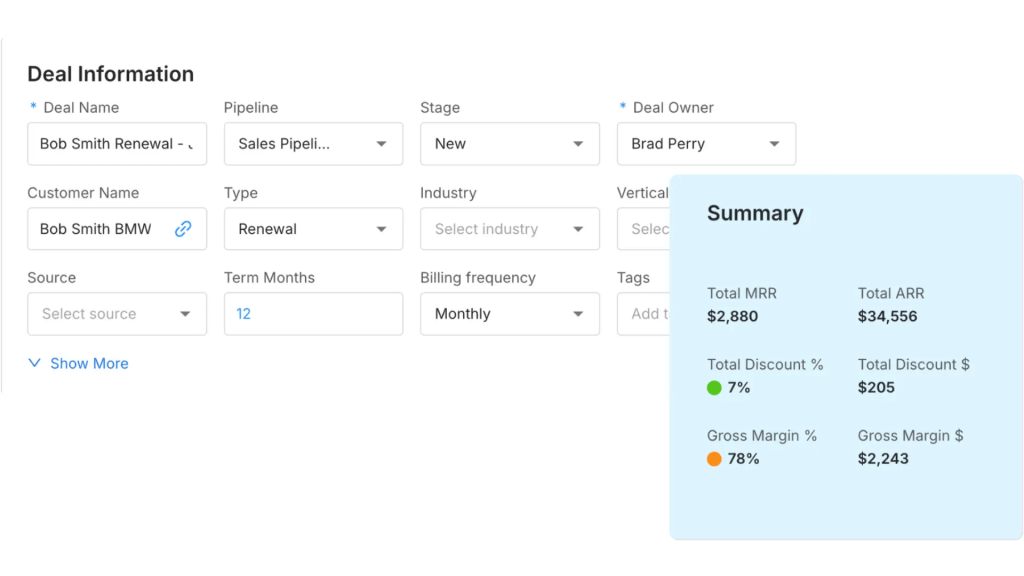
Task: Open the Billing frequency dropdown
Action: 509,314
